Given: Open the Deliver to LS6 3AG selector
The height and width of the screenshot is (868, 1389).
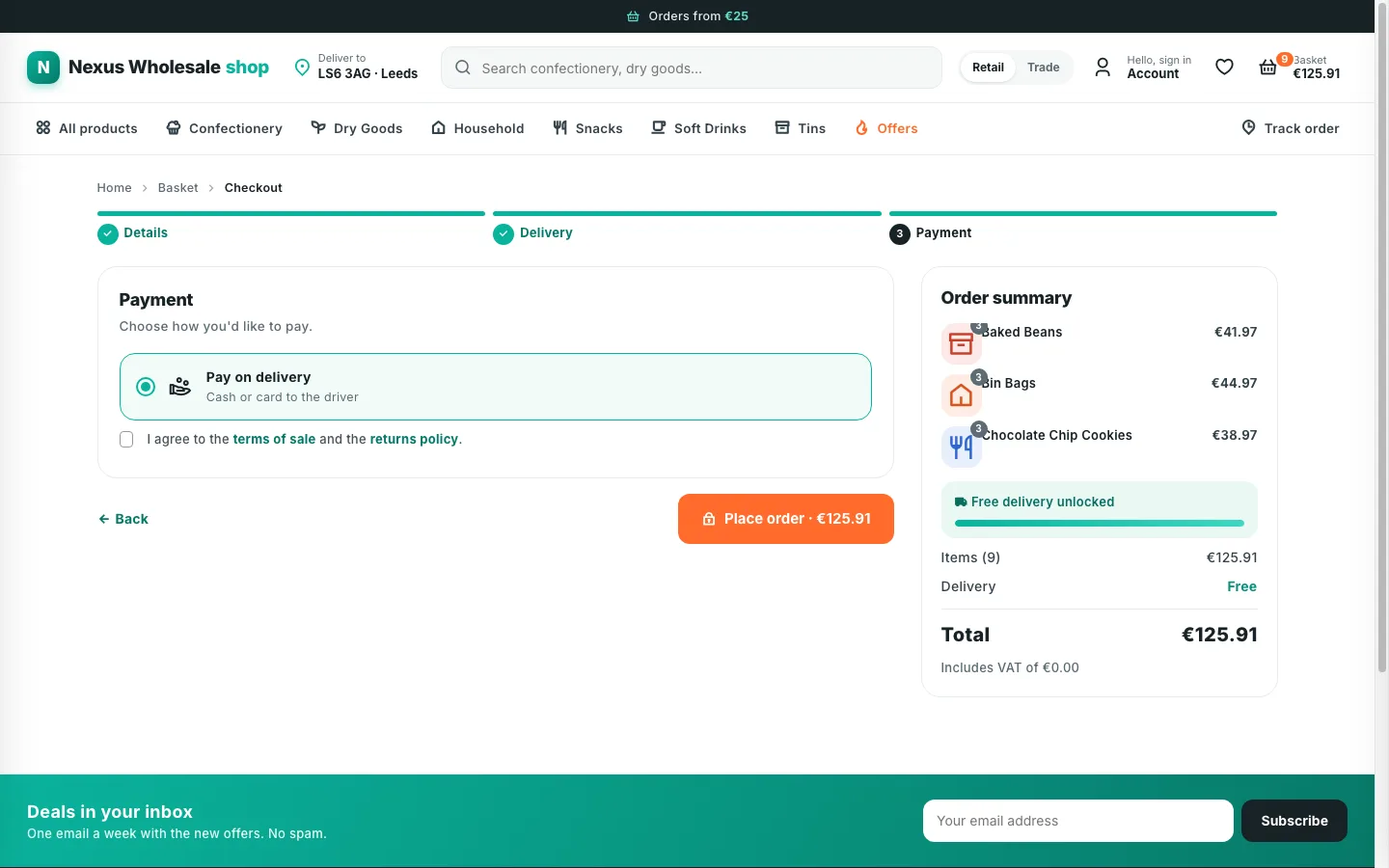Looking at the screenshot, I should 356,68.
